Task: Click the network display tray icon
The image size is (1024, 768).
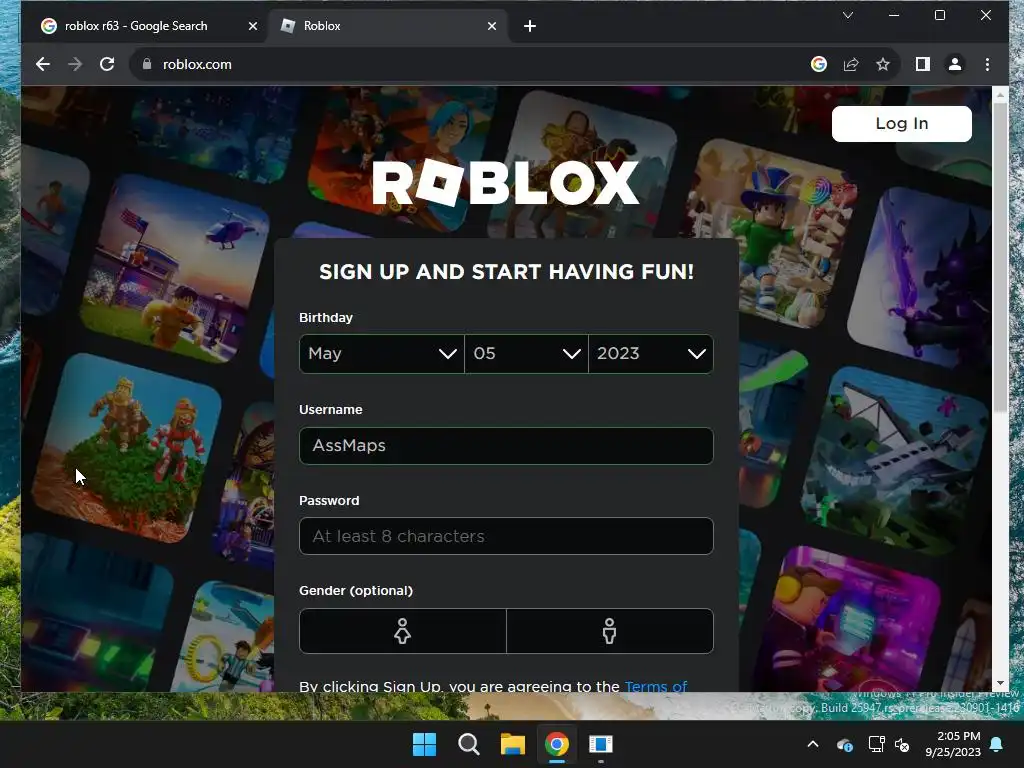Action: point(876,744)
